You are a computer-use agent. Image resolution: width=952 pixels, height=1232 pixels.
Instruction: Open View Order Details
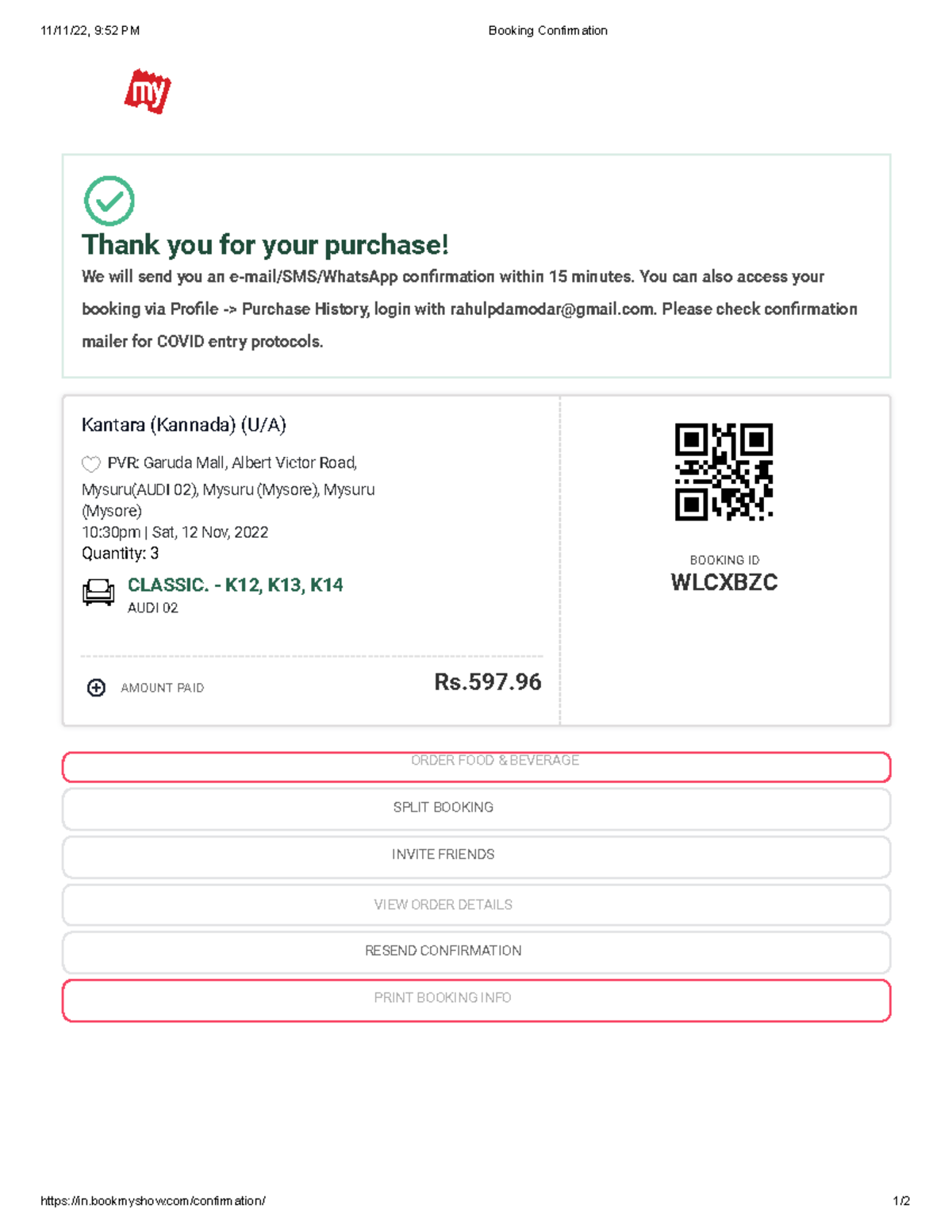(x=476, y=904)
